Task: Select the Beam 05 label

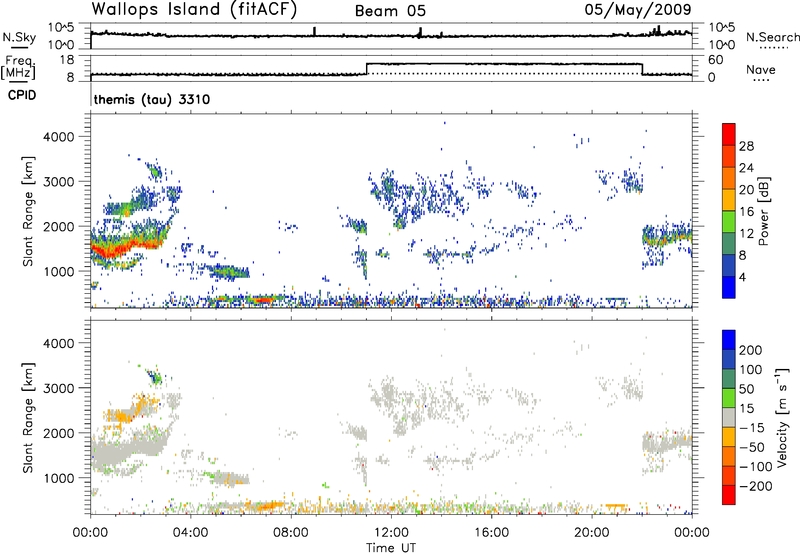Action: tap(390, 11)
